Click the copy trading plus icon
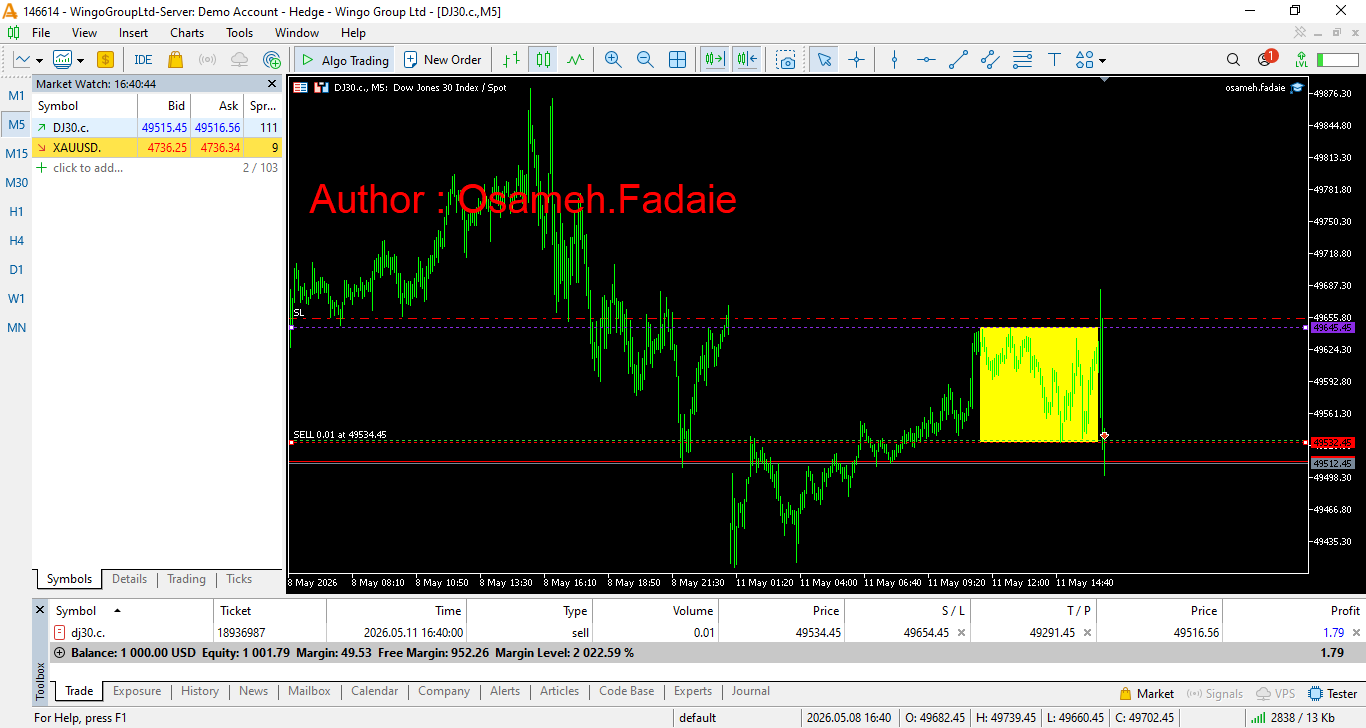 click(271, 60)
